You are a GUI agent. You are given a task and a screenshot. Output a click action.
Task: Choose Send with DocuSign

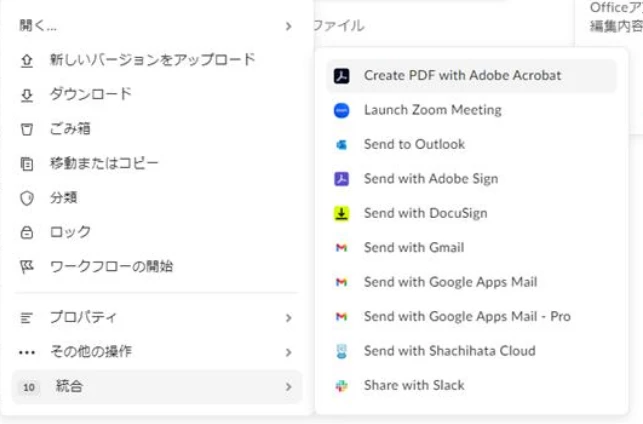click(472, 214)
